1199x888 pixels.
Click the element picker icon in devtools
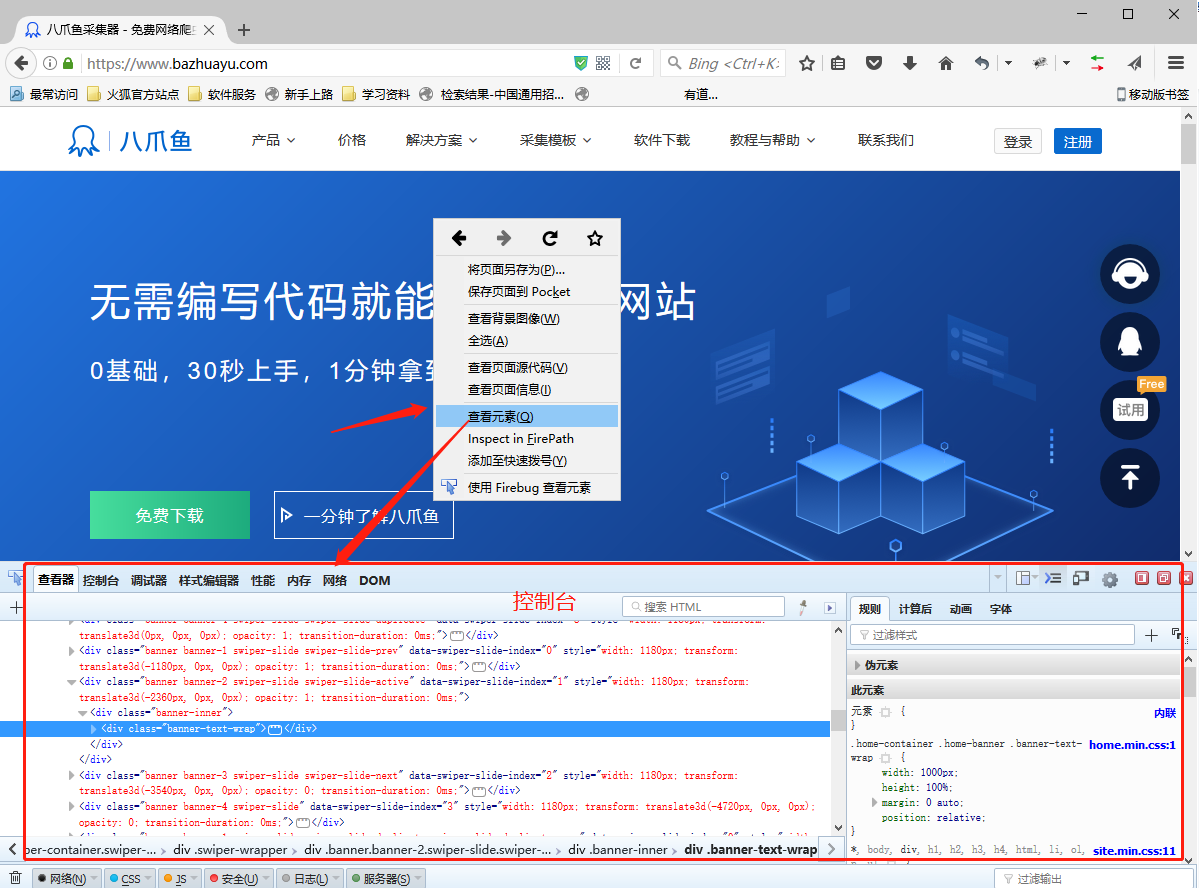click(15, 579)
